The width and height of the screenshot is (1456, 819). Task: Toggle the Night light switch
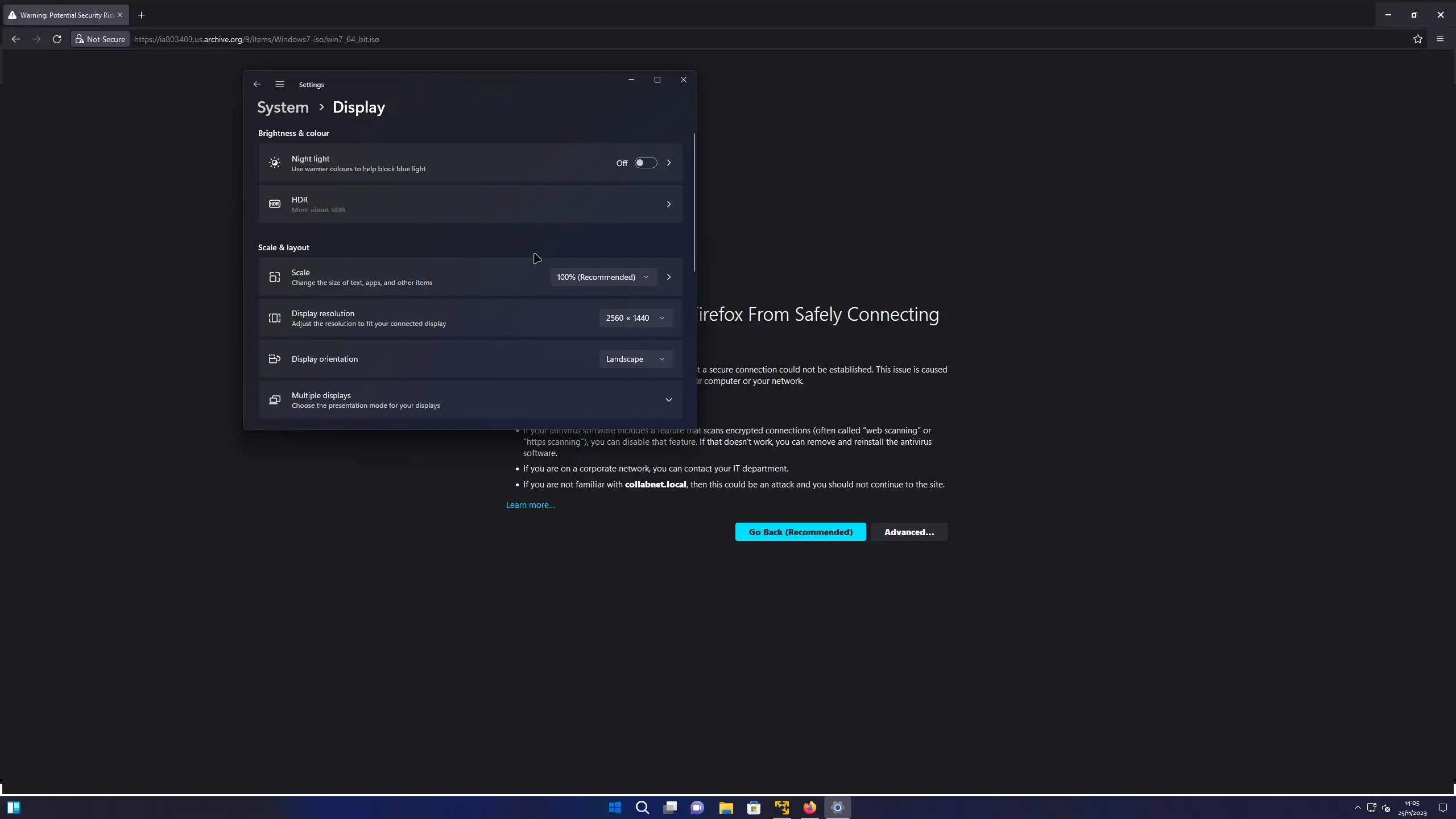coord(646,163)
